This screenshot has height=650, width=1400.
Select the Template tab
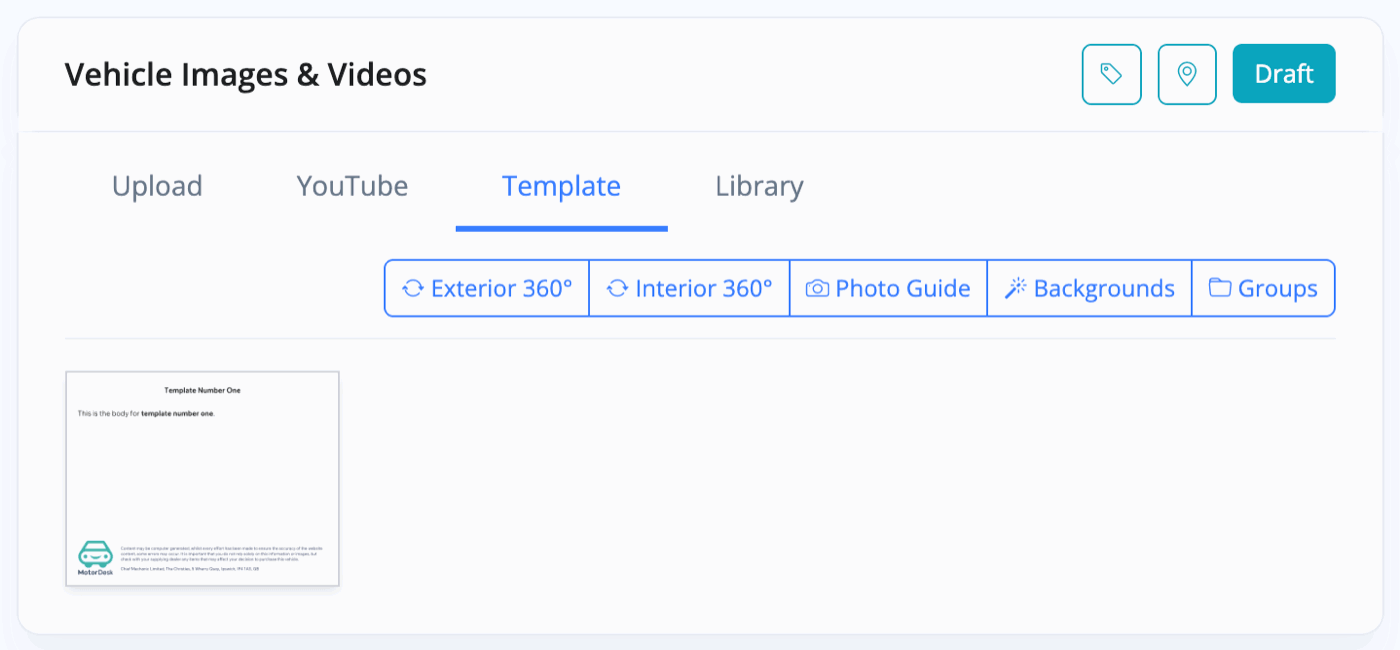pos(561,186)
